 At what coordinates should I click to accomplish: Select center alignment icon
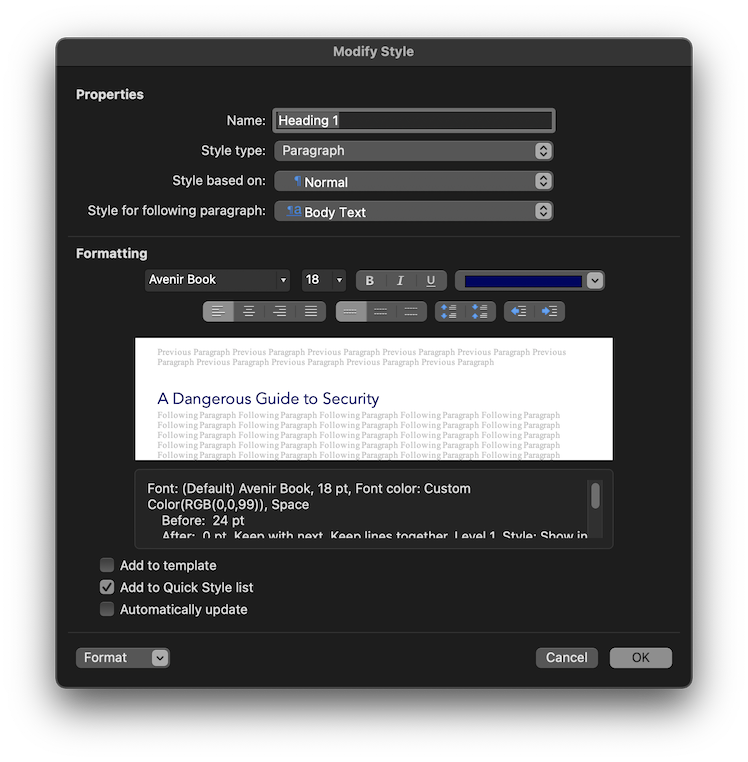click(x=249, y=312)
